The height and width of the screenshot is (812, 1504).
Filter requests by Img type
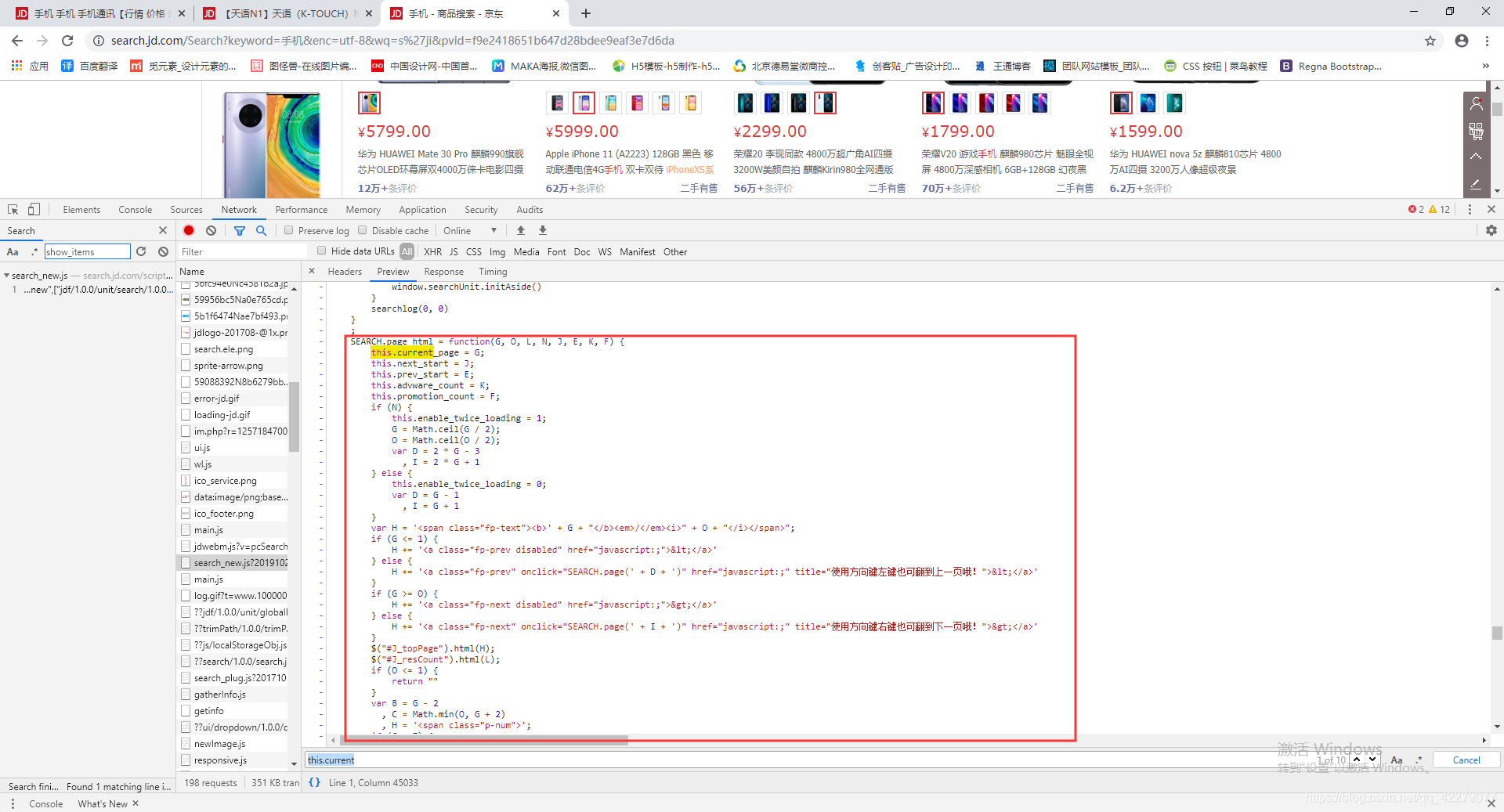497,251
